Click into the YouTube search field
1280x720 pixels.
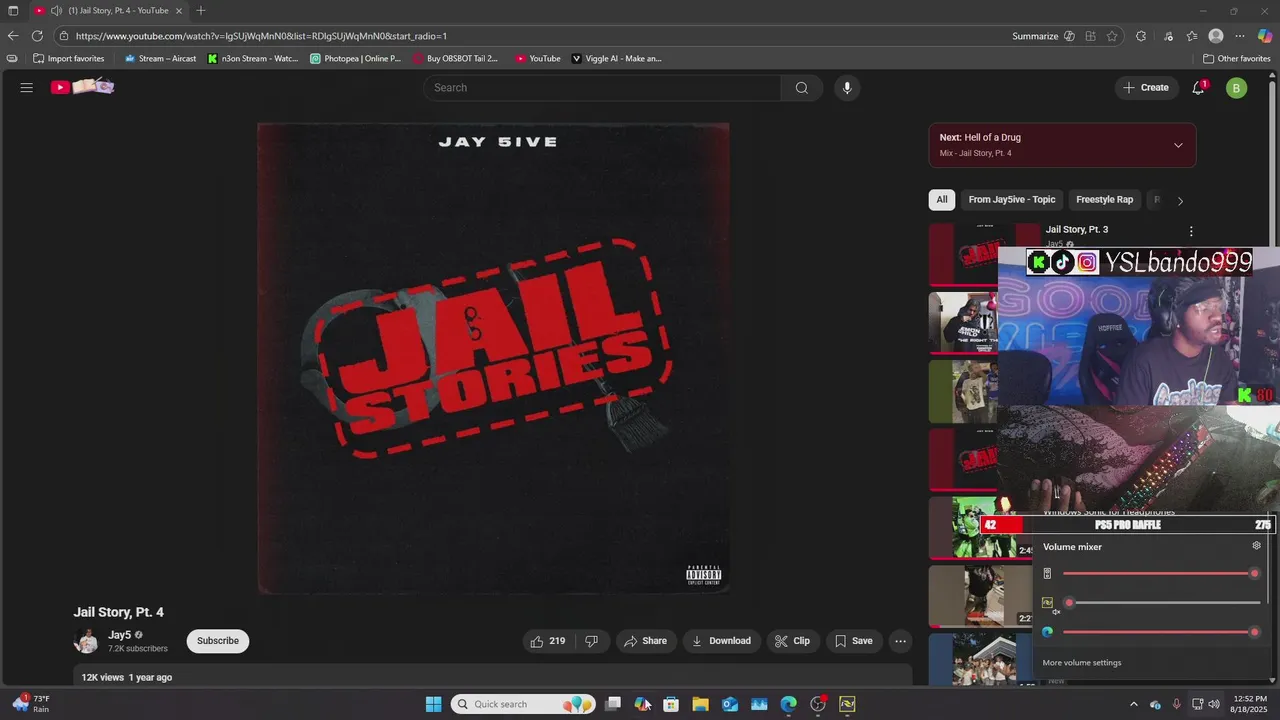602,88
